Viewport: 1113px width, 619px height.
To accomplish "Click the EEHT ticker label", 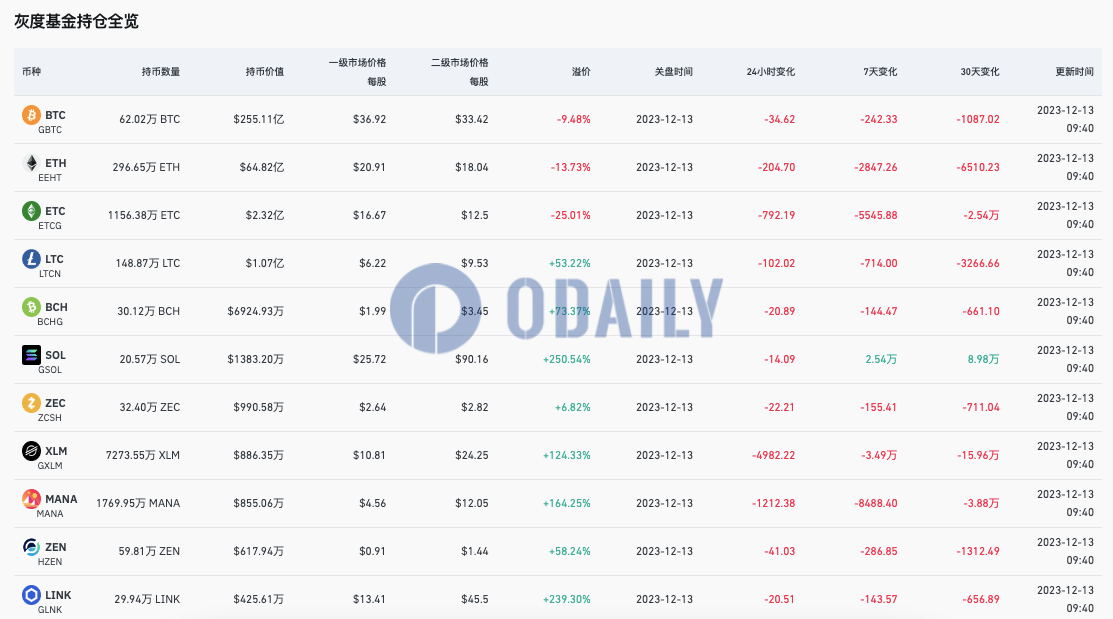I will 50,177.
